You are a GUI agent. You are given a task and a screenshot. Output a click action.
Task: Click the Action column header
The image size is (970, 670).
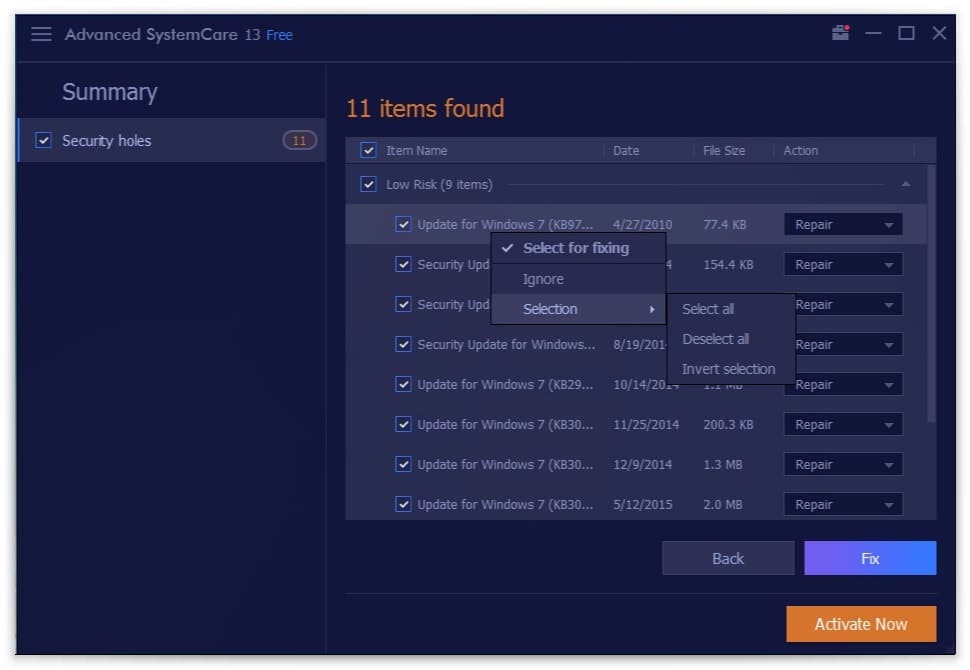click(x=800, y=150)
